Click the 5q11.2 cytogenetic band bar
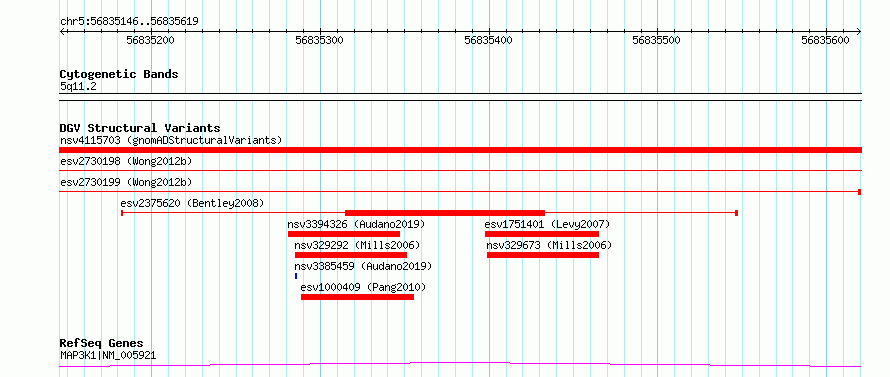 460,97
